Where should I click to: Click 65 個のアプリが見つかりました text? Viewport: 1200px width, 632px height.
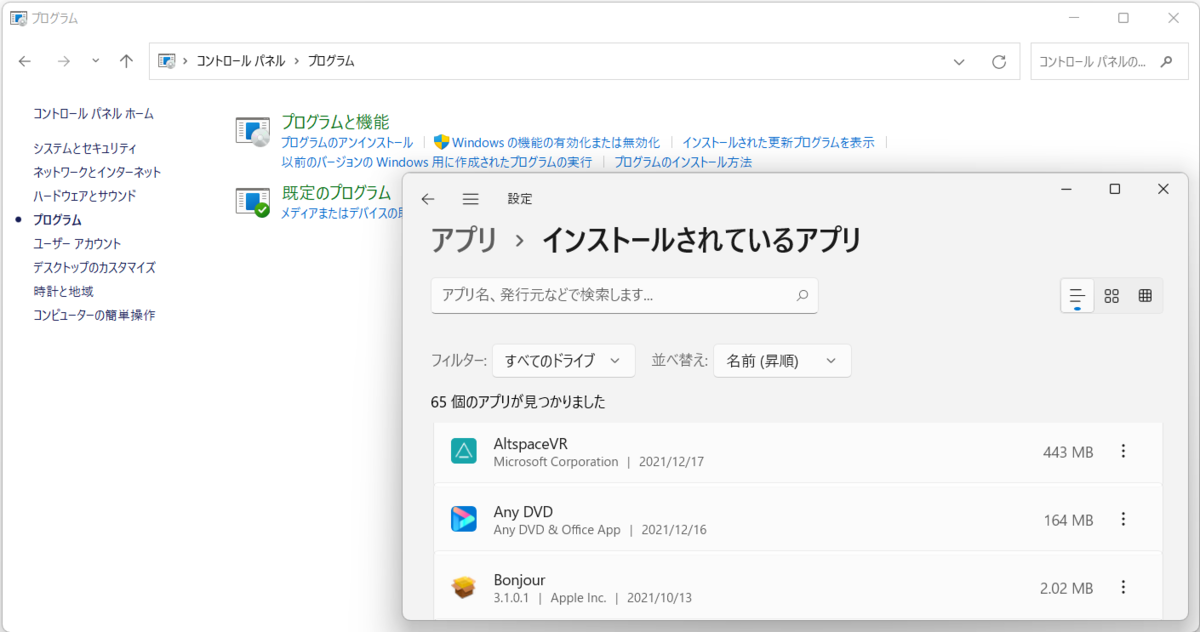tap(518, 402)
